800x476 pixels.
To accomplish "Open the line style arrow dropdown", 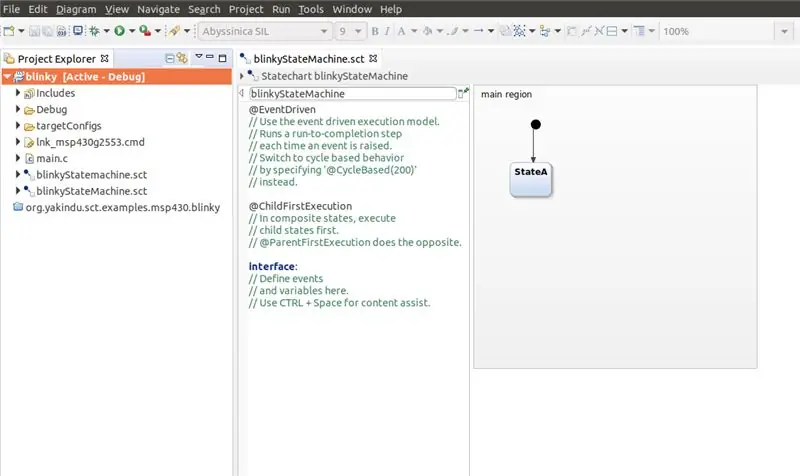I will [x=491, y=31].
